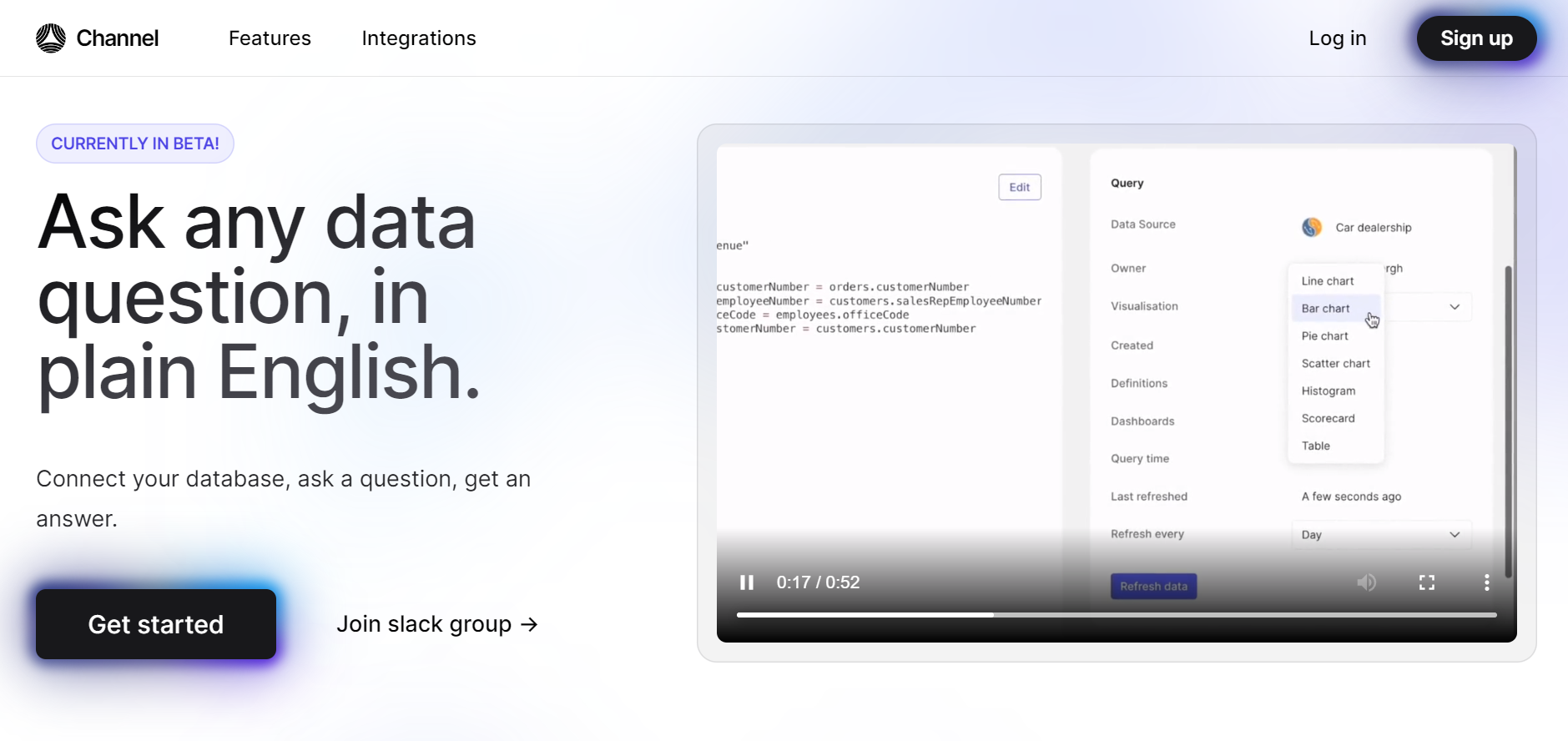This screenshot has height=741, width=1568.
Task: Select Scatter chart option
Action: [x=1336, y=364]
